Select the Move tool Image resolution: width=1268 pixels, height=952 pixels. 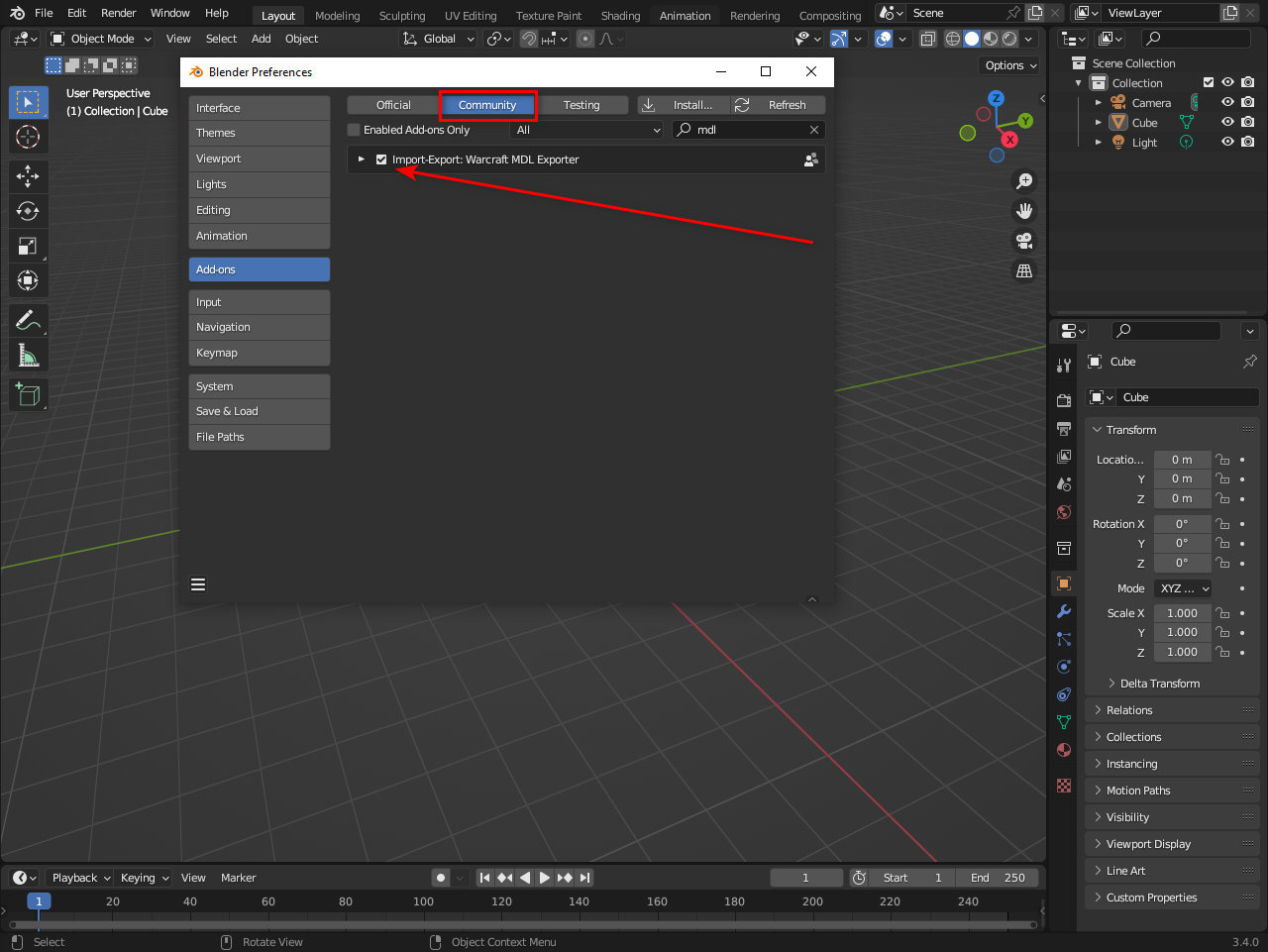28,176
